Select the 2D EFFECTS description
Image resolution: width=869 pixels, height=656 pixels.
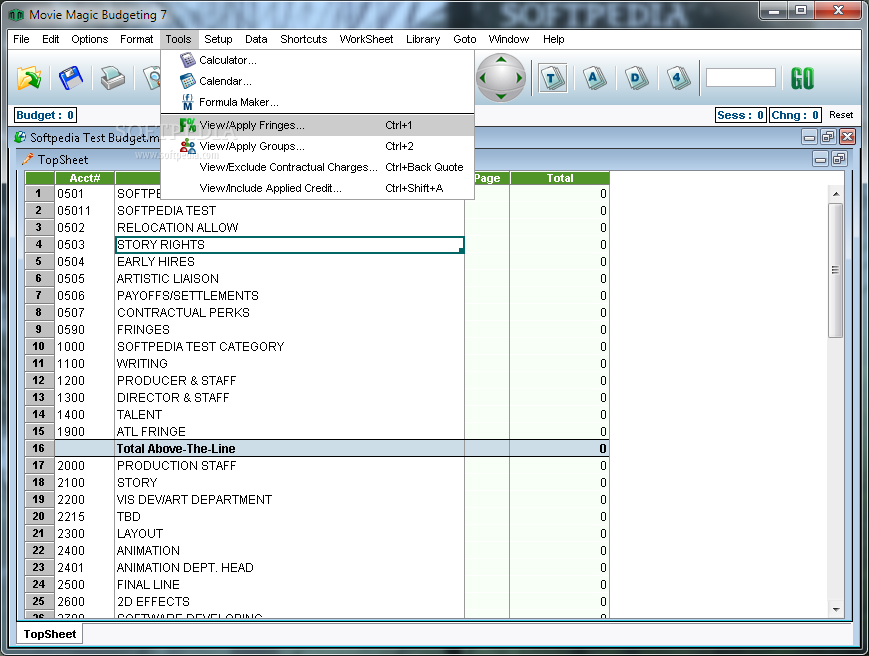pos(289,602)
